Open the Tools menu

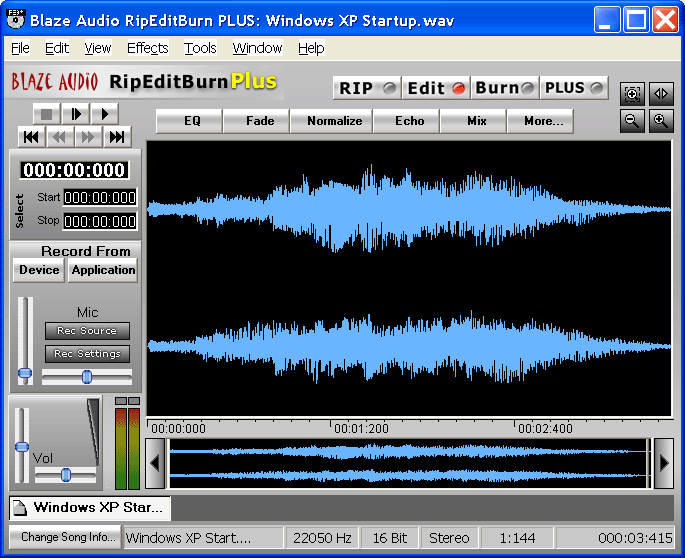200,48
